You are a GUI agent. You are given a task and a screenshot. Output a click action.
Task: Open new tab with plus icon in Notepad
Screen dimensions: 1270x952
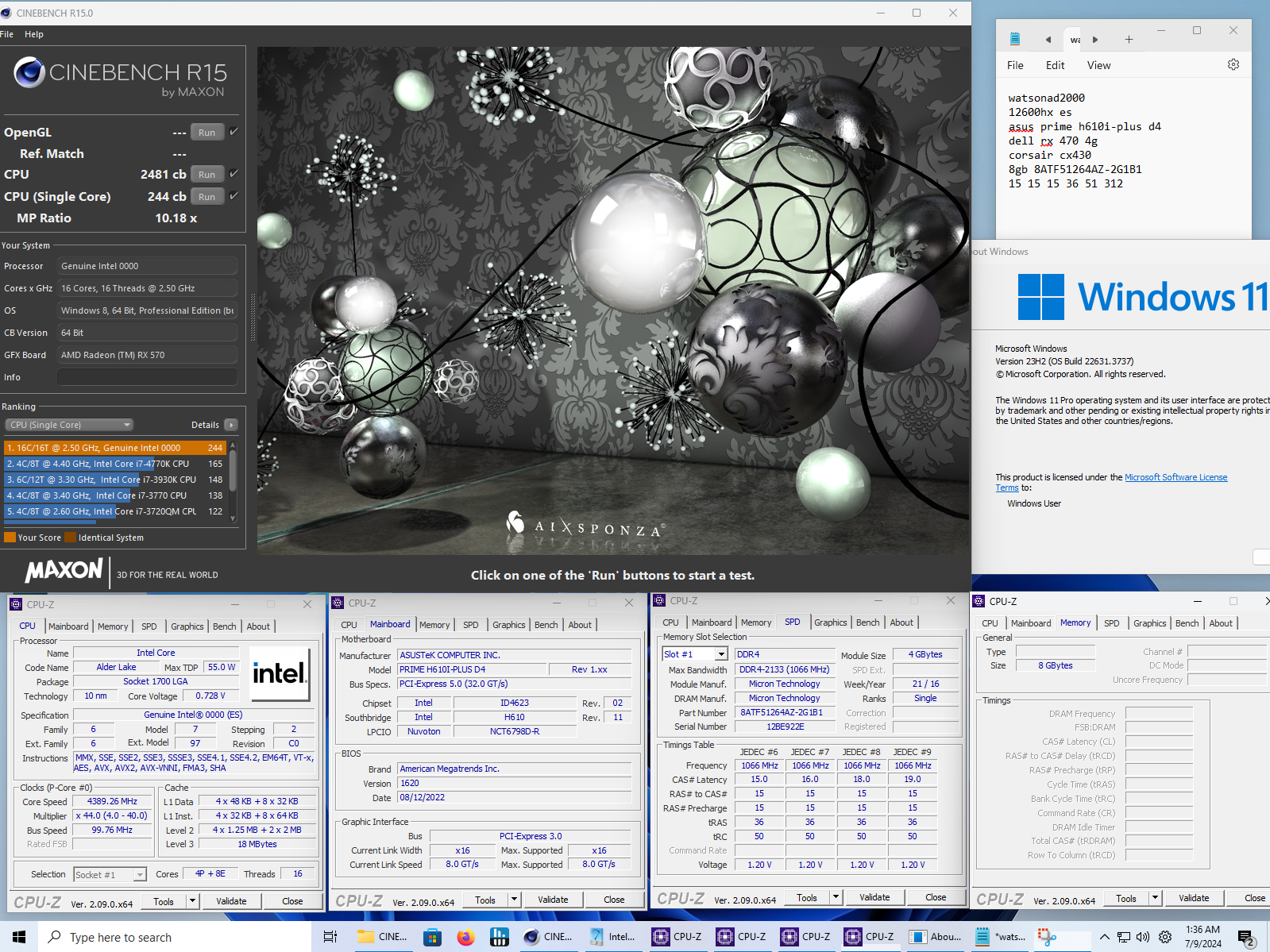coord(1129,40)
